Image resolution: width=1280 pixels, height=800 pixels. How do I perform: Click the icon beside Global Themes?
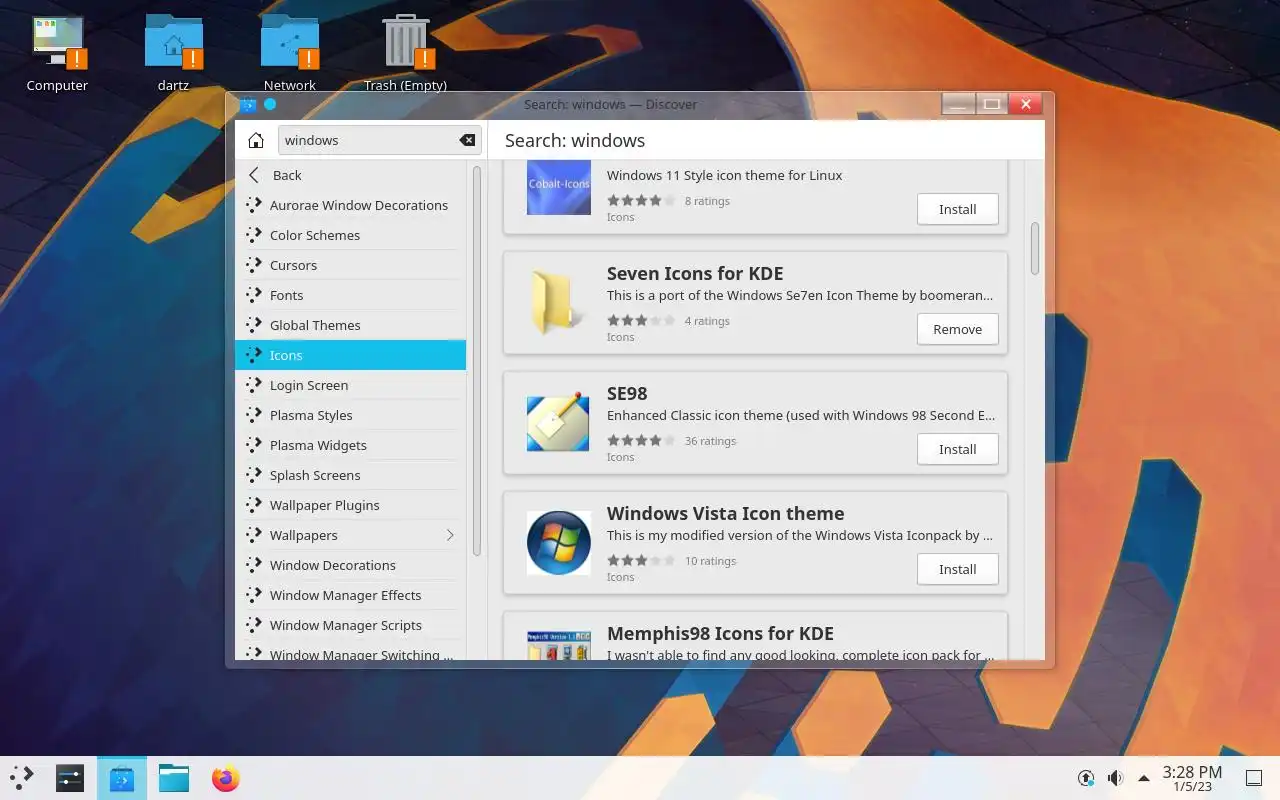[254, 325]
